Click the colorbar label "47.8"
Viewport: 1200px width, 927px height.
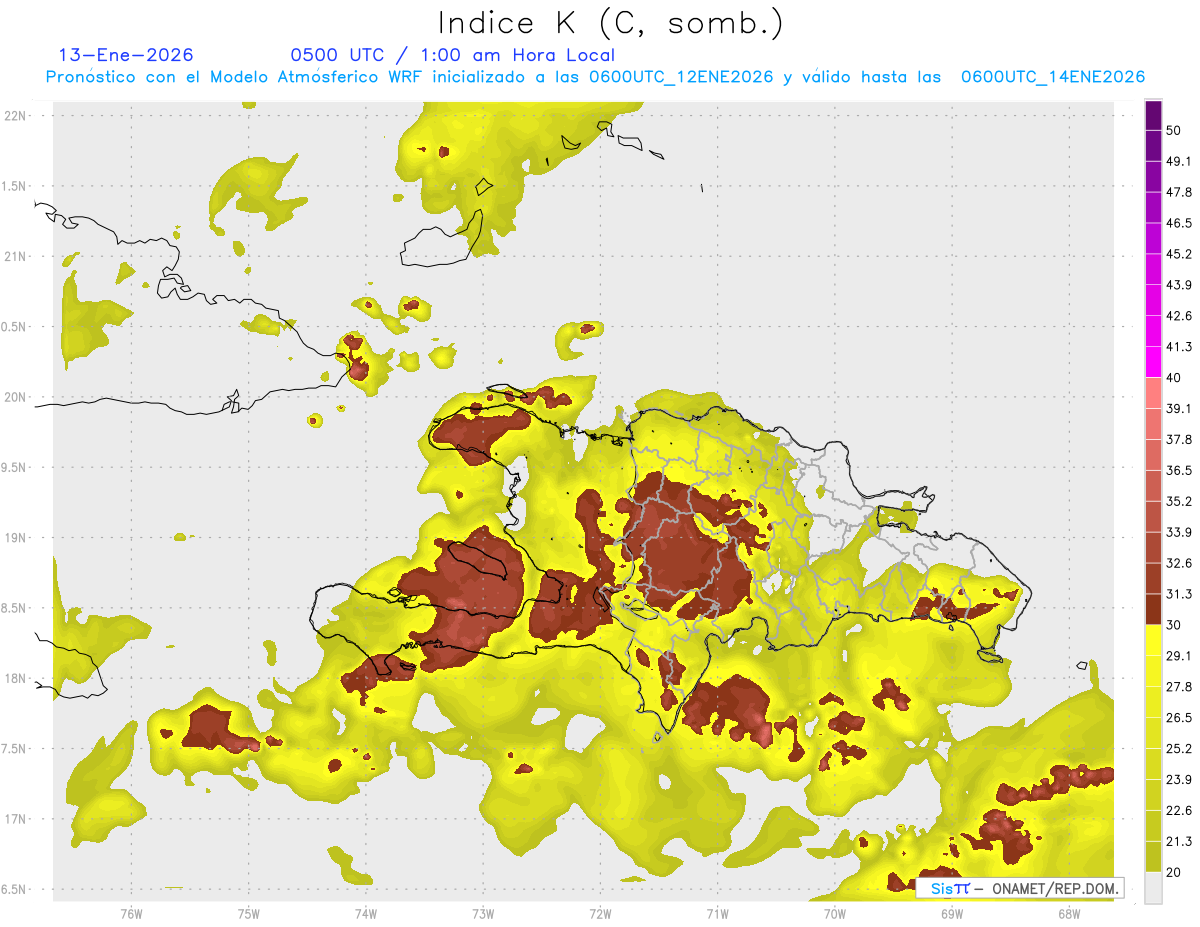pyautogui.click(x=1178, y=192)
